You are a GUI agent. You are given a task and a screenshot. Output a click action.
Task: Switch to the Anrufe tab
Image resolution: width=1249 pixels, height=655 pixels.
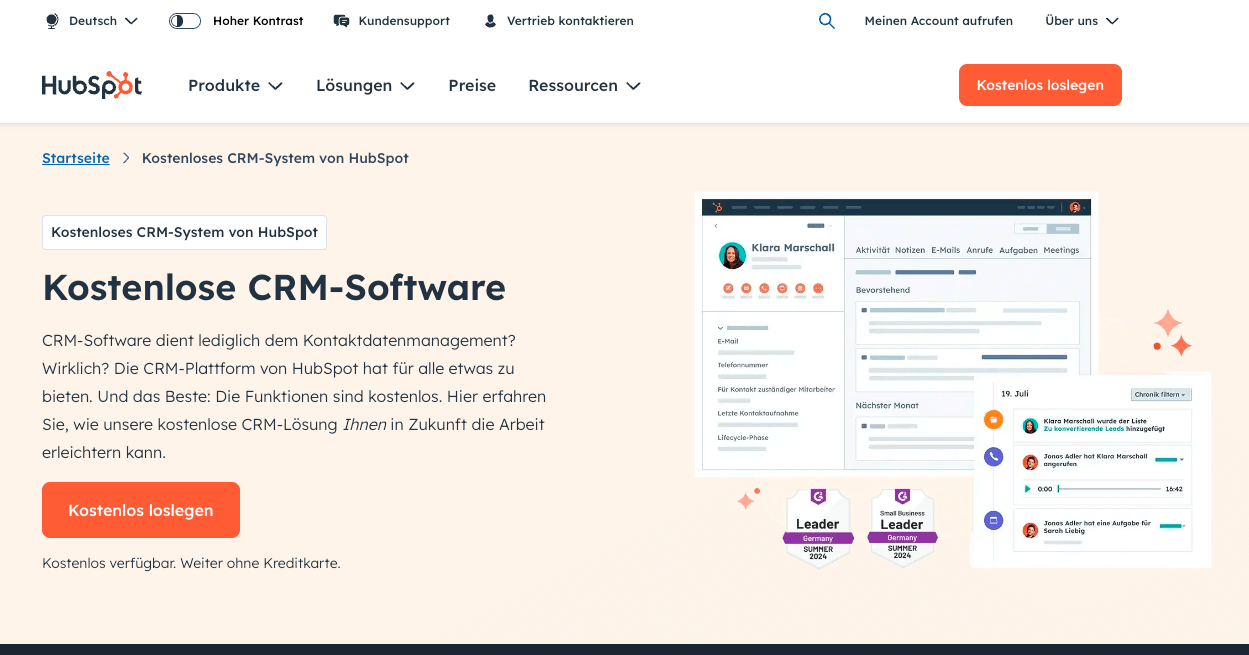(x=980, y=250)
